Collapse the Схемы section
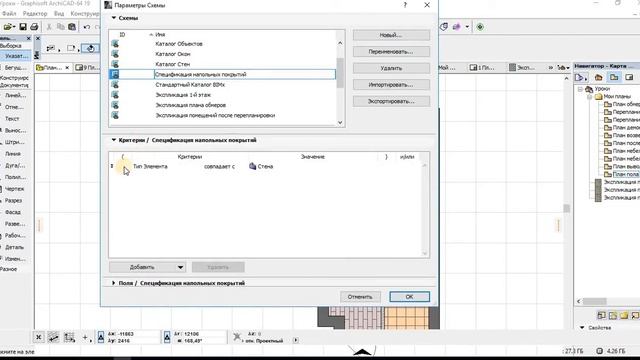Image resolution: width=640 pixels, height=360 pixels. coord(114,18)
